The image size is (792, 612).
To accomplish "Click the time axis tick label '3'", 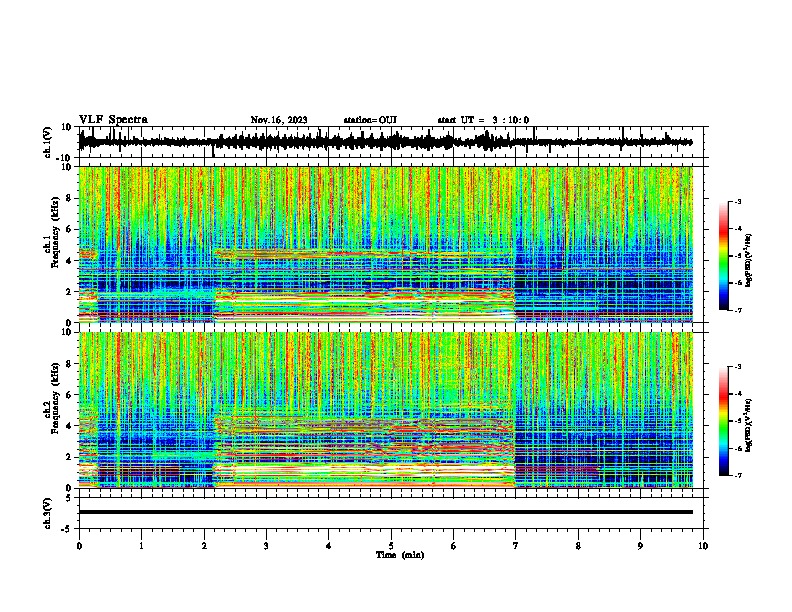I will 266,546.
